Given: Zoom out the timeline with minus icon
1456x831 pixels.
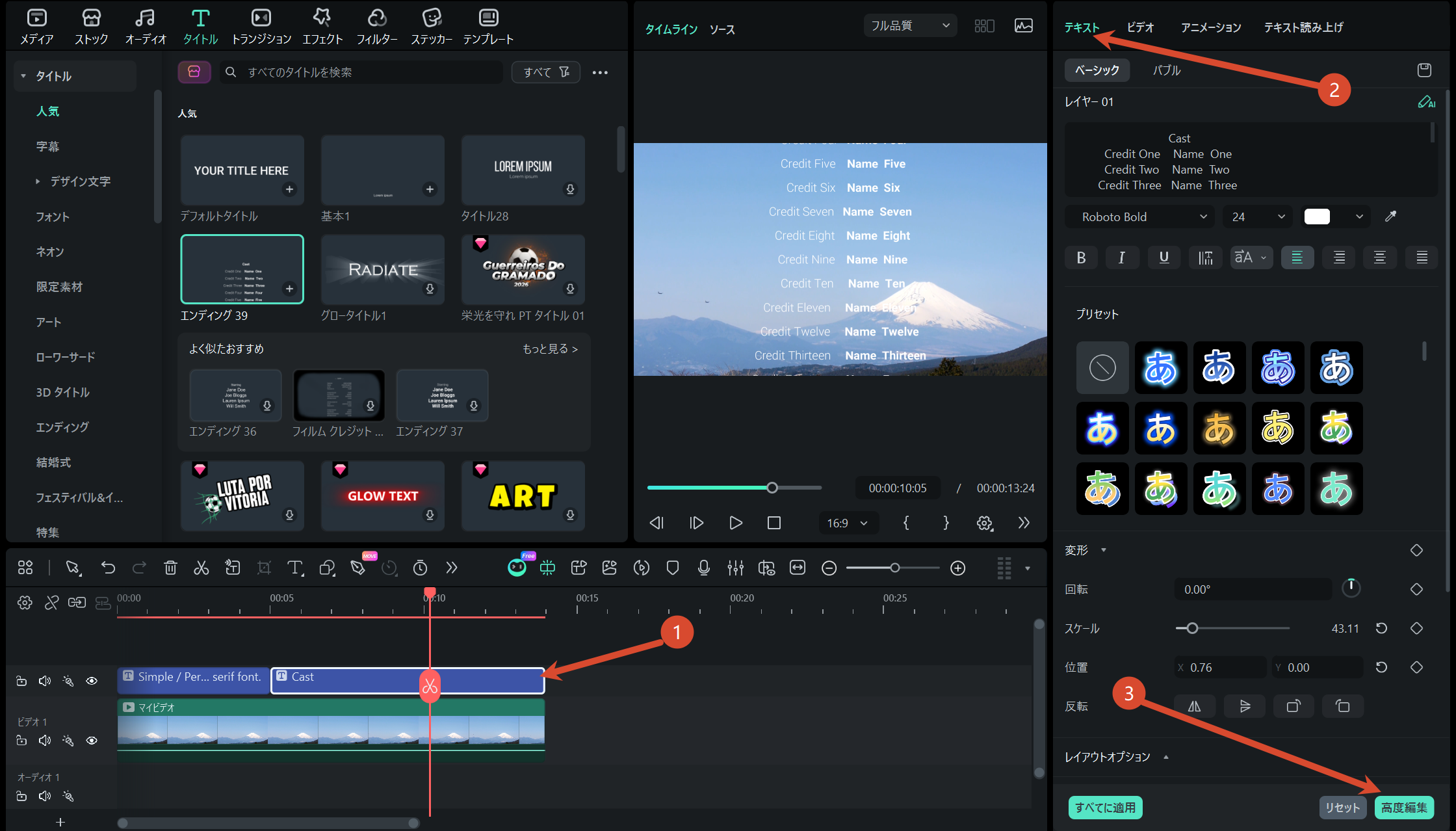Looking at the screenshot, I should point(829,568).
